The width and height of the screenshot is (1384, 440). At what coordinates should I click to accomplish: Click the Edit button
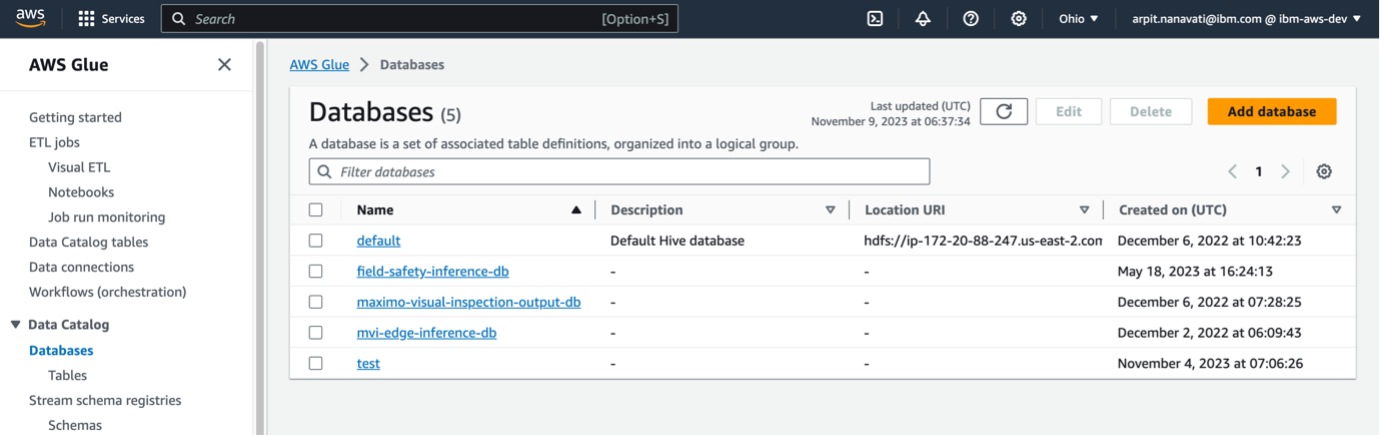[x=1069, y=112]
